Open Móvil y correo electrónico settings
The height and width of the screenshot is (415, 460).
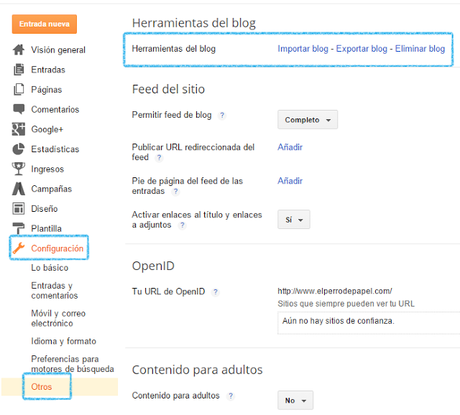[58, 318]
